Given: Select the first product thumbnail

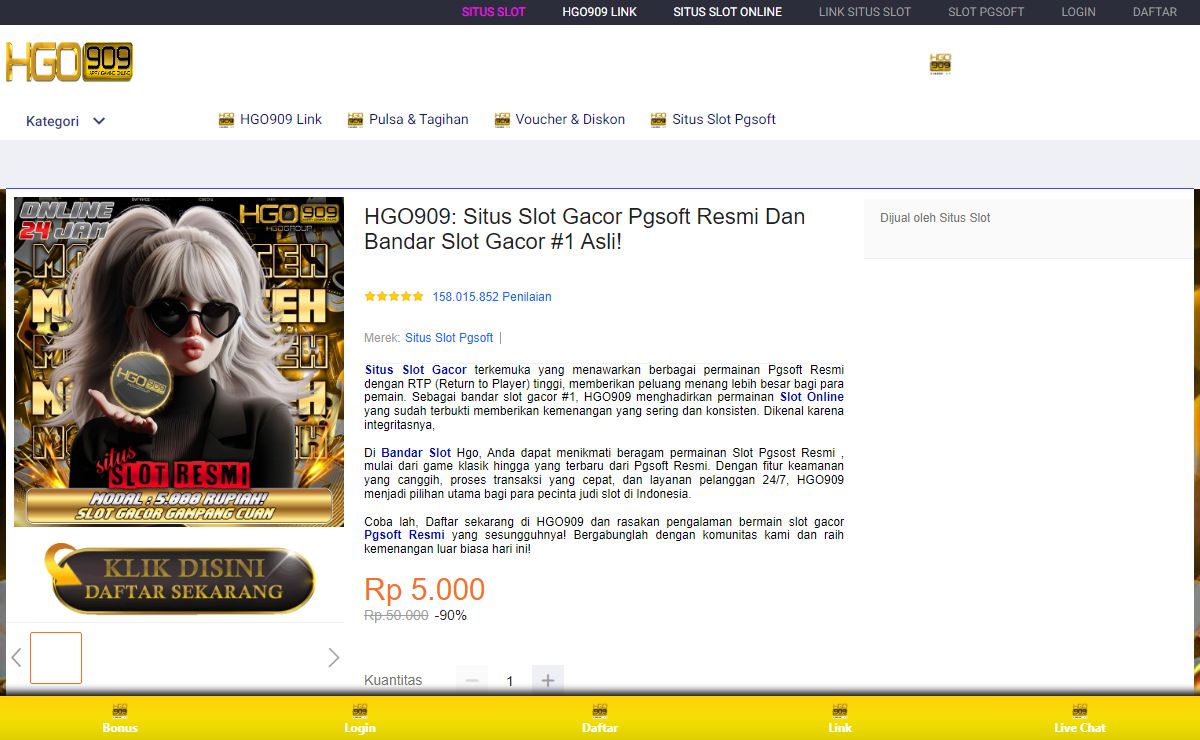Looking at the screenshot, I should 56,658.
